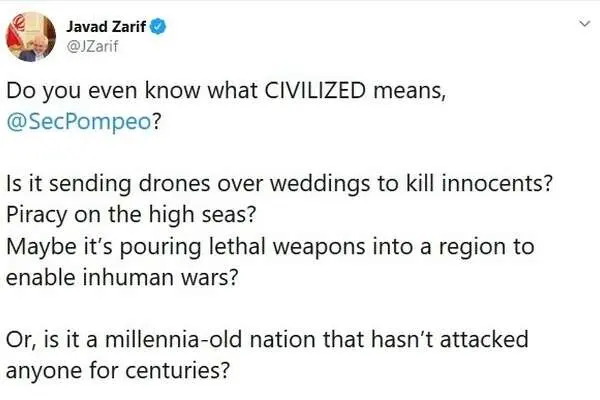
Task: Click the line about a millennia-old nation
Action: coord(267,339)
